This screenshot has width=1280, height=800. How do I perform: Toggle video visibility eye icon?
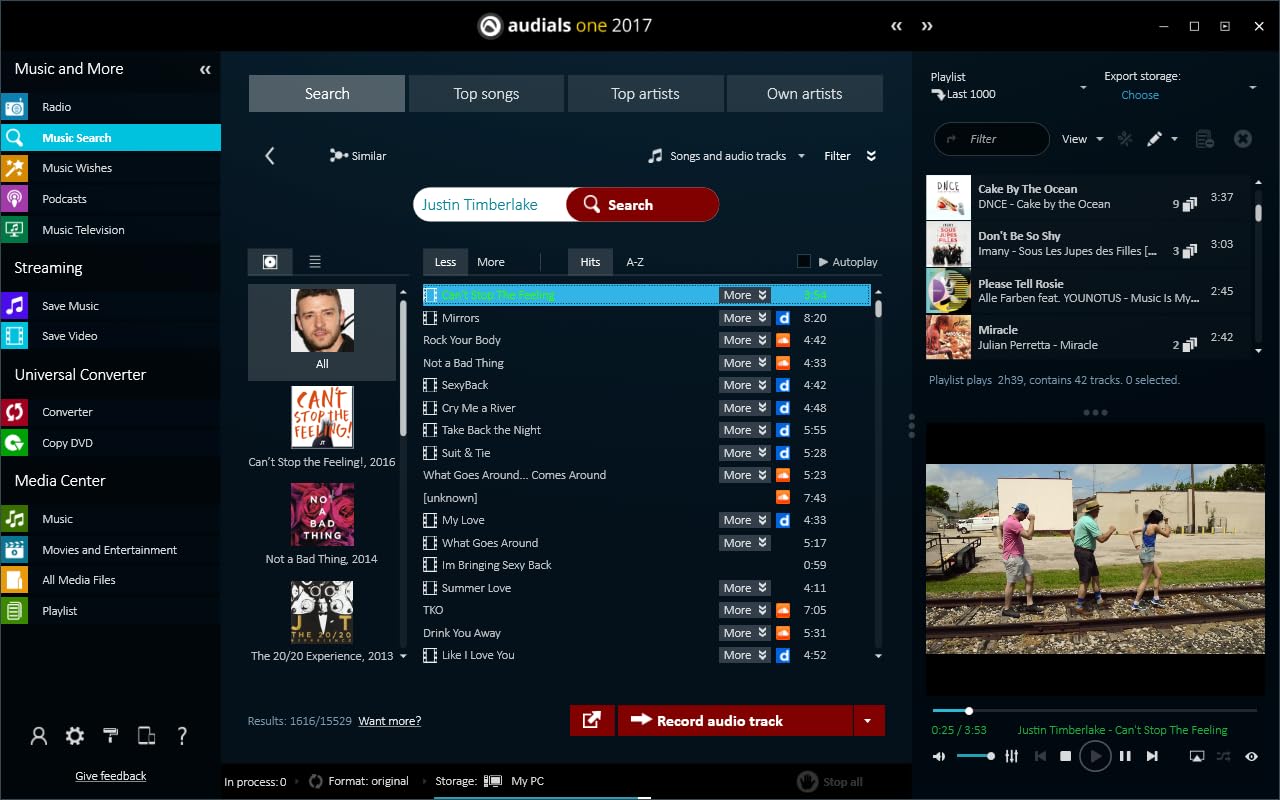pos(1252,756)
